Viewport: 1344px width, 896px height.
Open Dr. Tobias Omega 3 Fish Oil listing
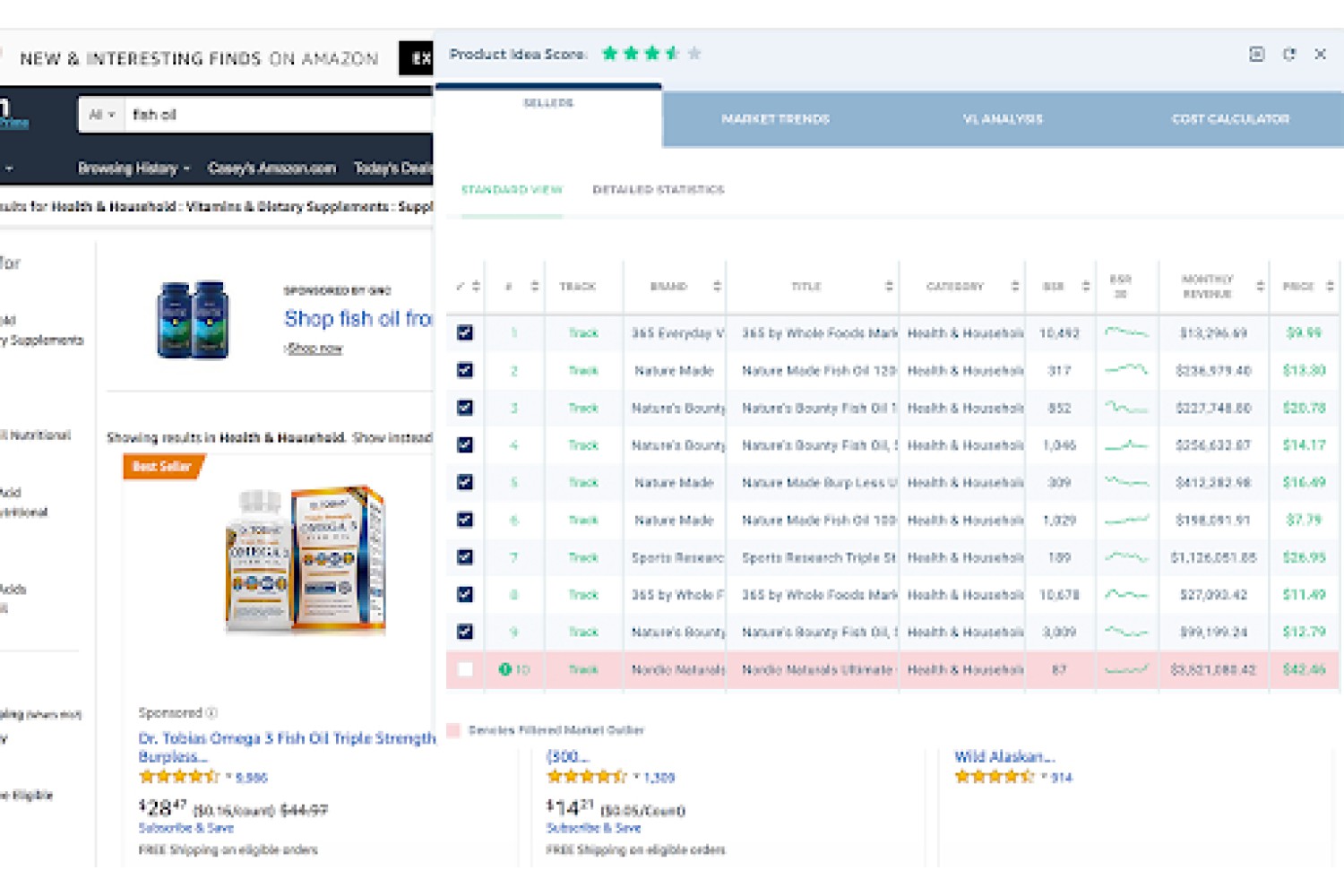click(x=287, y=747)
